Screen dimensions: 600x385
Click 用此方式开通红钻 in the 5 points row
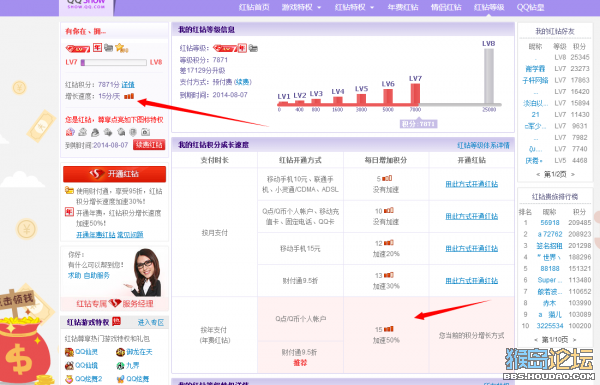coord(471,184)
